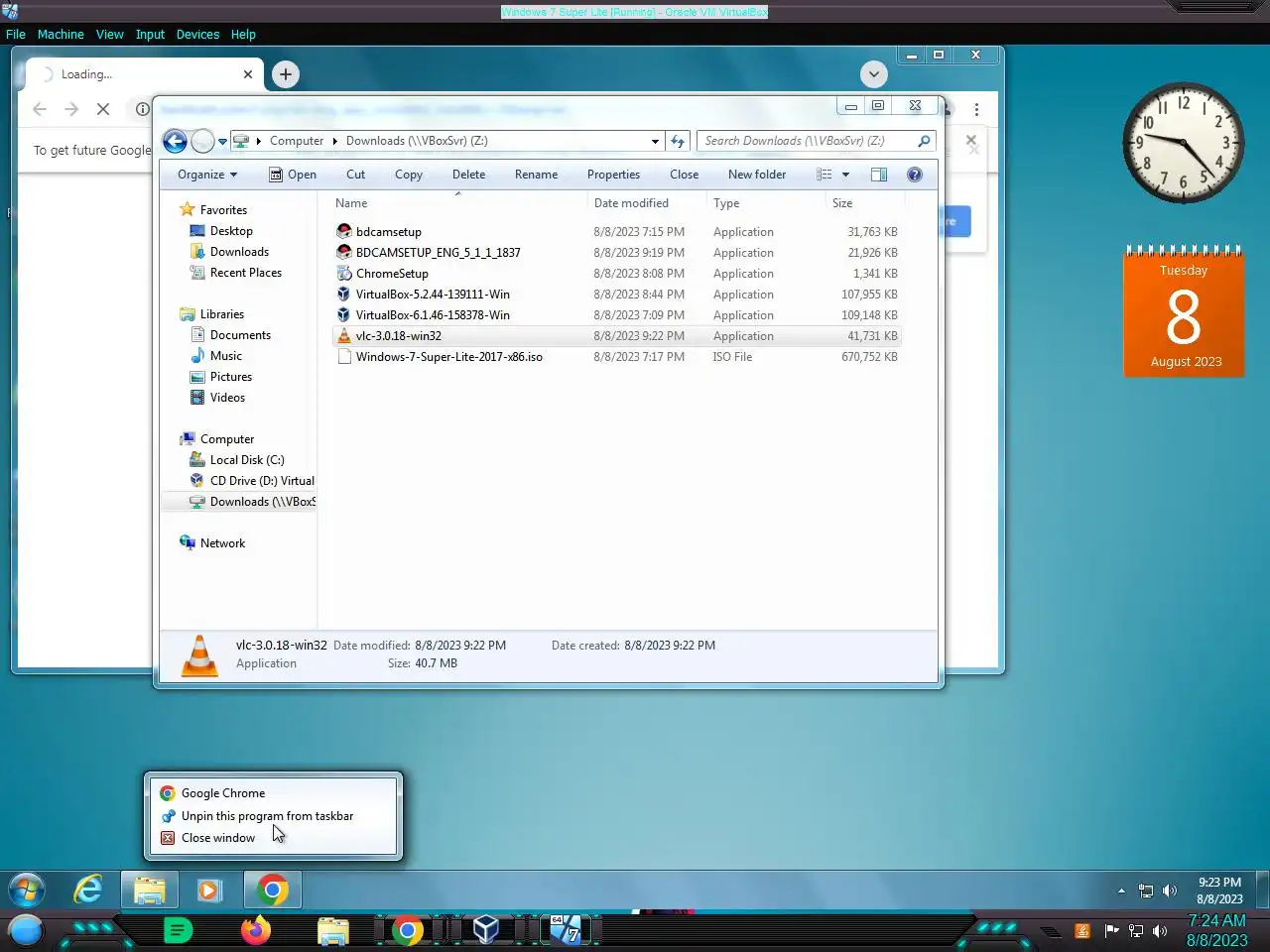Open recent locations dropdown beside navigation arrows

(x=223, y=142)
